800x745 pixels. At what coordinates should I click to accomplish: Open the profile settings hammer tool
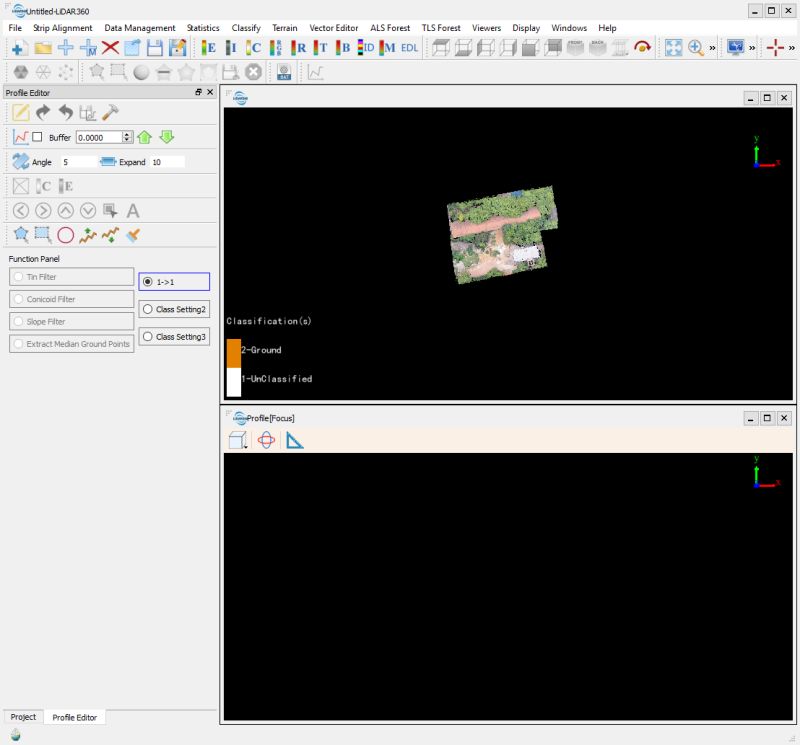110,112
